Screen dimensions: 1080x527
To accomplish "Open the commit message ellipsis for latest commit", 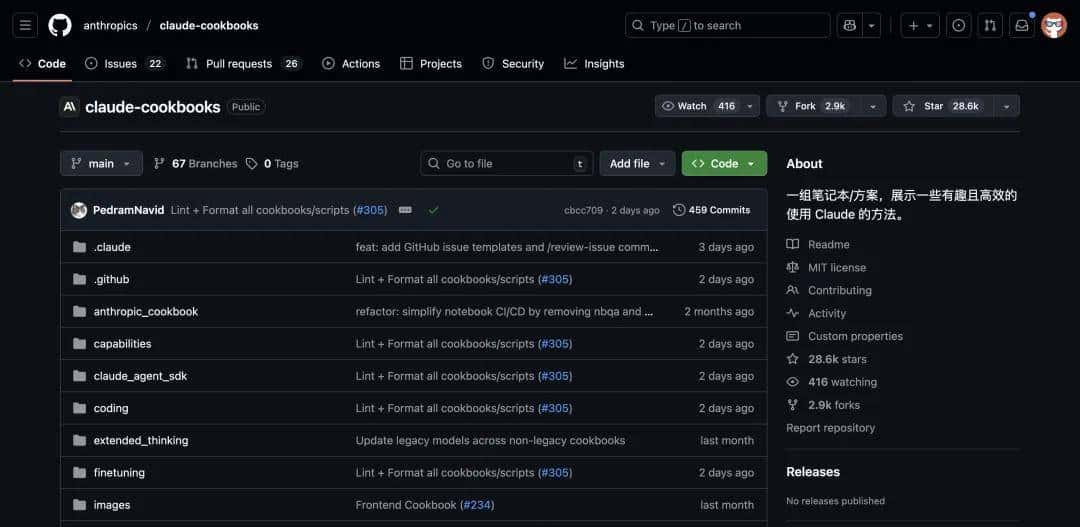I will [x=405, y=210].
